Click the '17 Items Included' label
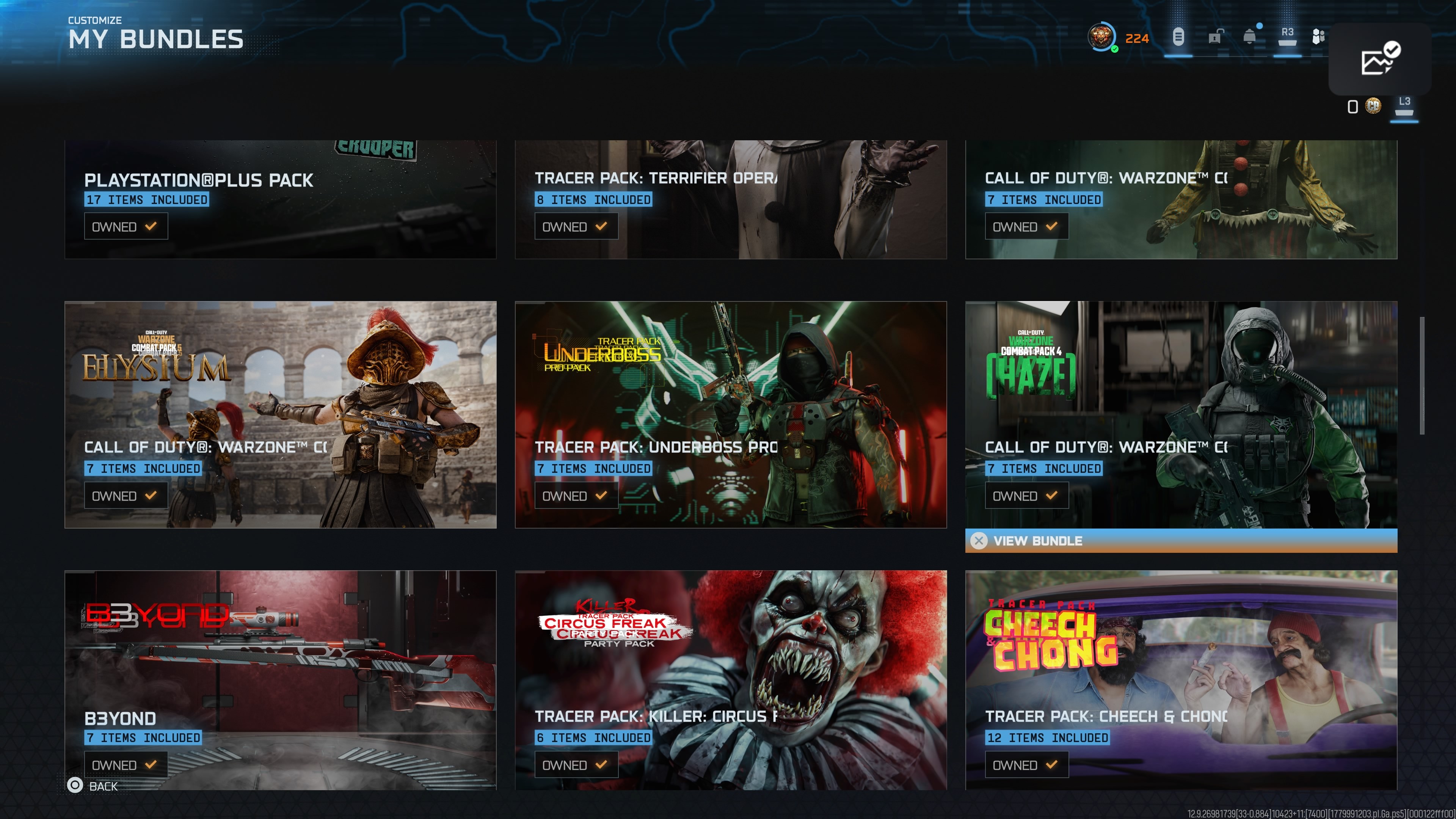The image size is (1456, 819). point(147,199)
